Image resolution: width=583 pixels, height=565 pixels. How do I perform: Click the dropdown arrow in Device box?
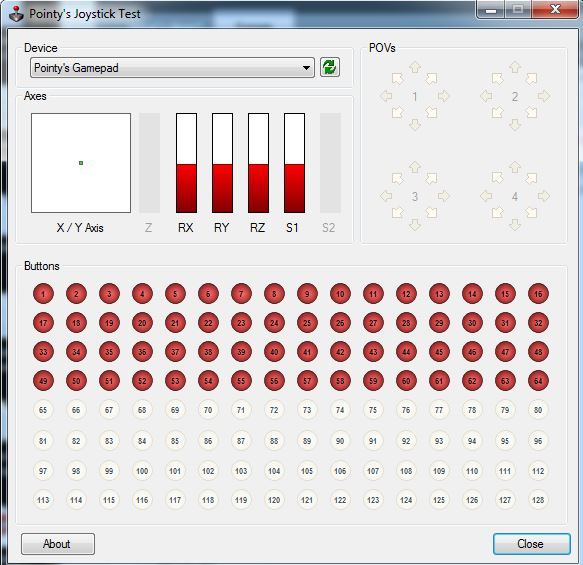(306, 68)
